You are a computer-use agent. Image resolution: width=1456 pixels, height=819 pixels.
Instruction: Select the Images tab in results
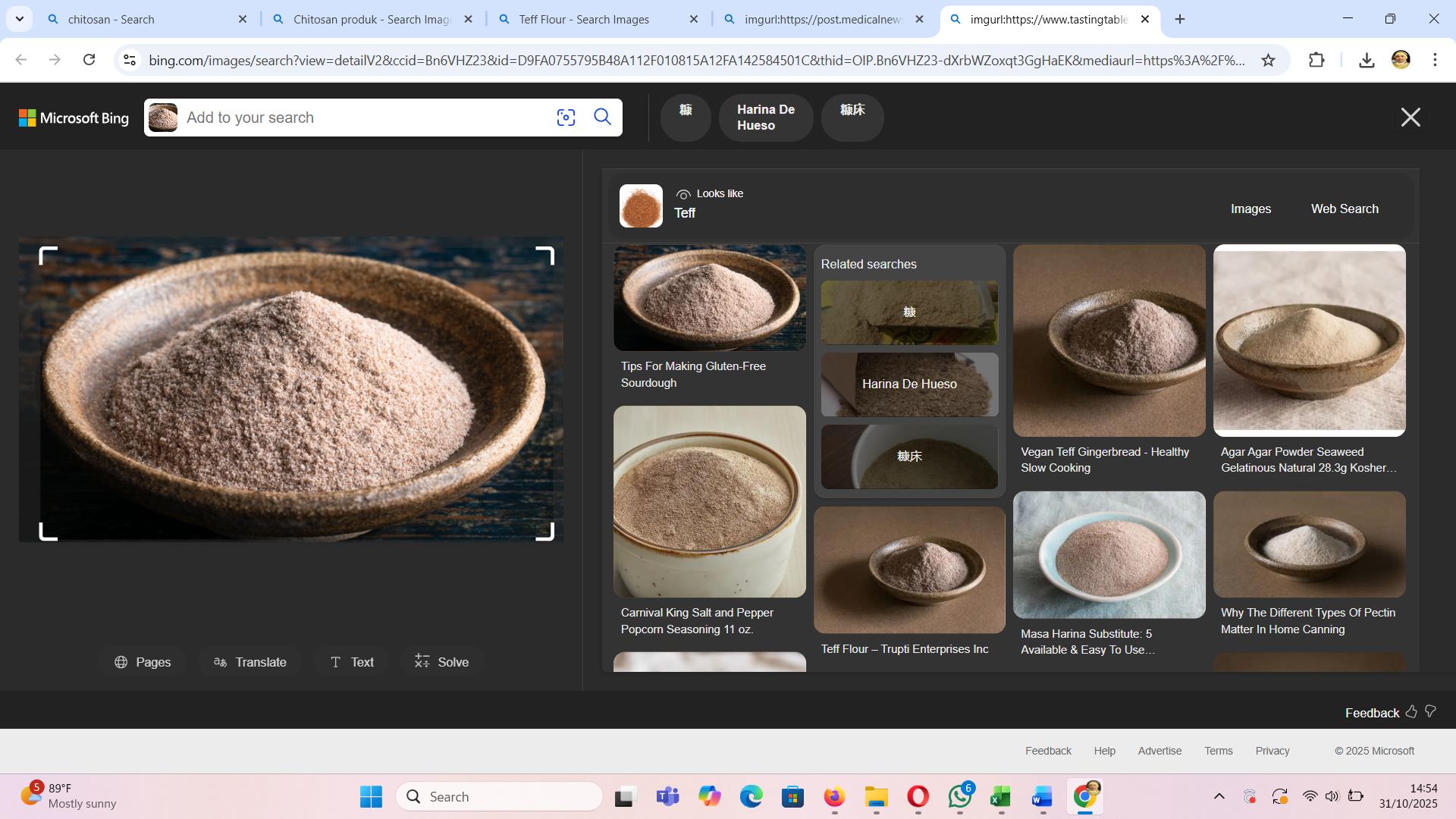(x=1250, y=209)
